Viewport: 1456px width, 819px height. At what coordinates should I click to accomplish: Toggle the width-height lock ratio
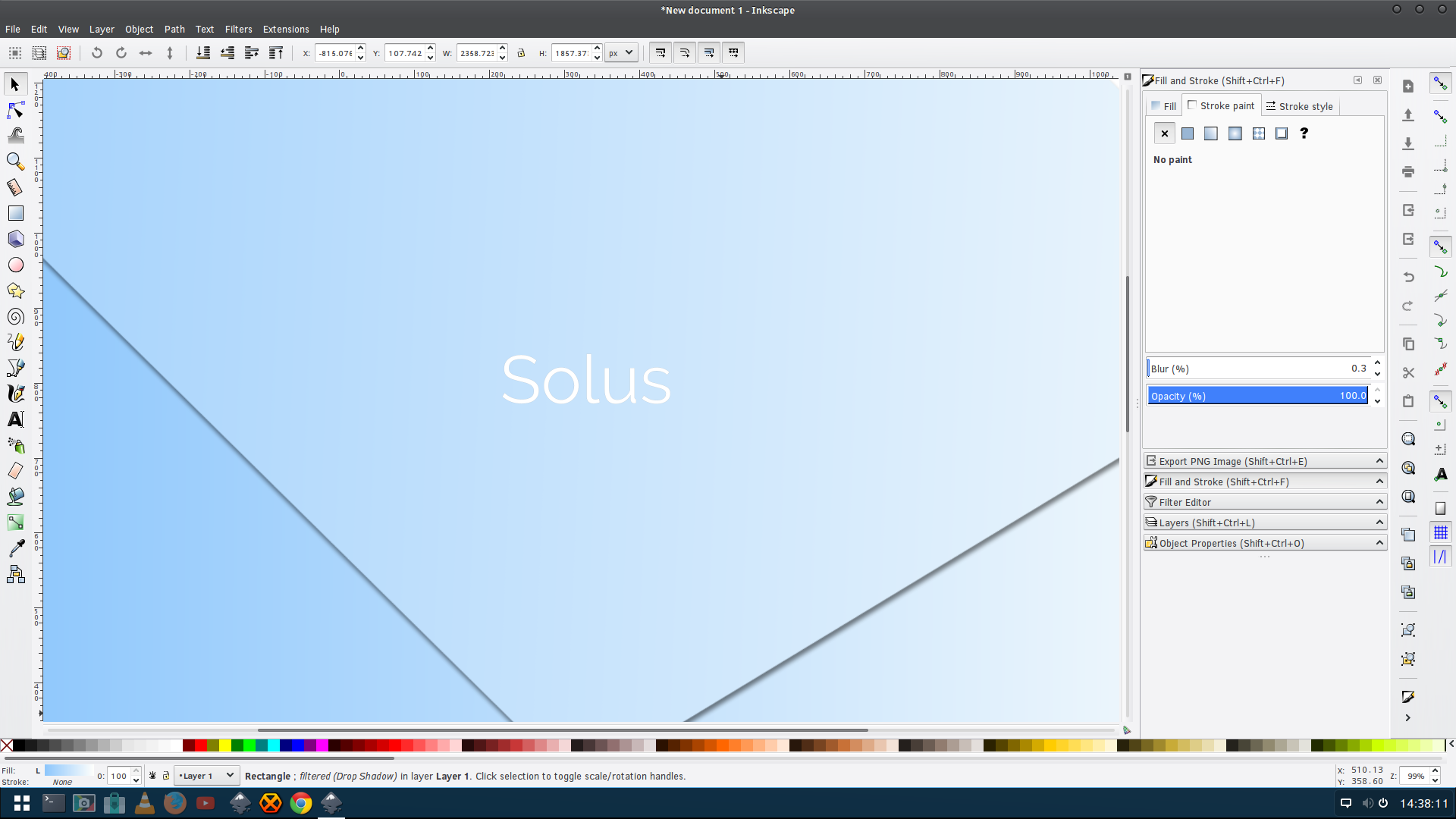[x=521, y=53]
